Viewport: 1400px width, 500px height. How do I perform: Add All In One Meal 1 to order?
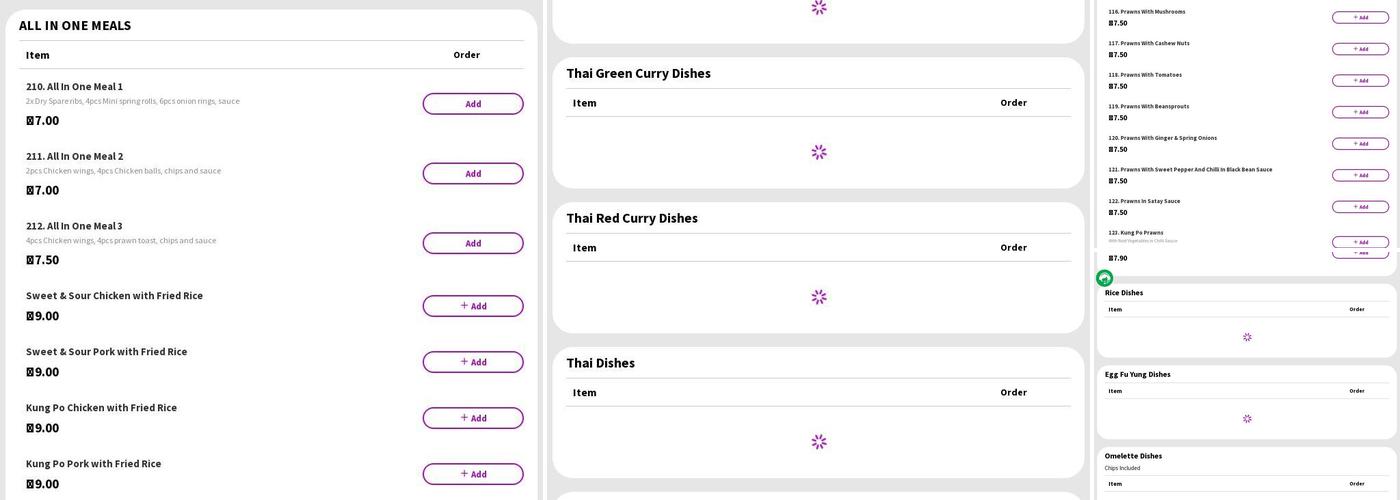click(x=472, y=104)
